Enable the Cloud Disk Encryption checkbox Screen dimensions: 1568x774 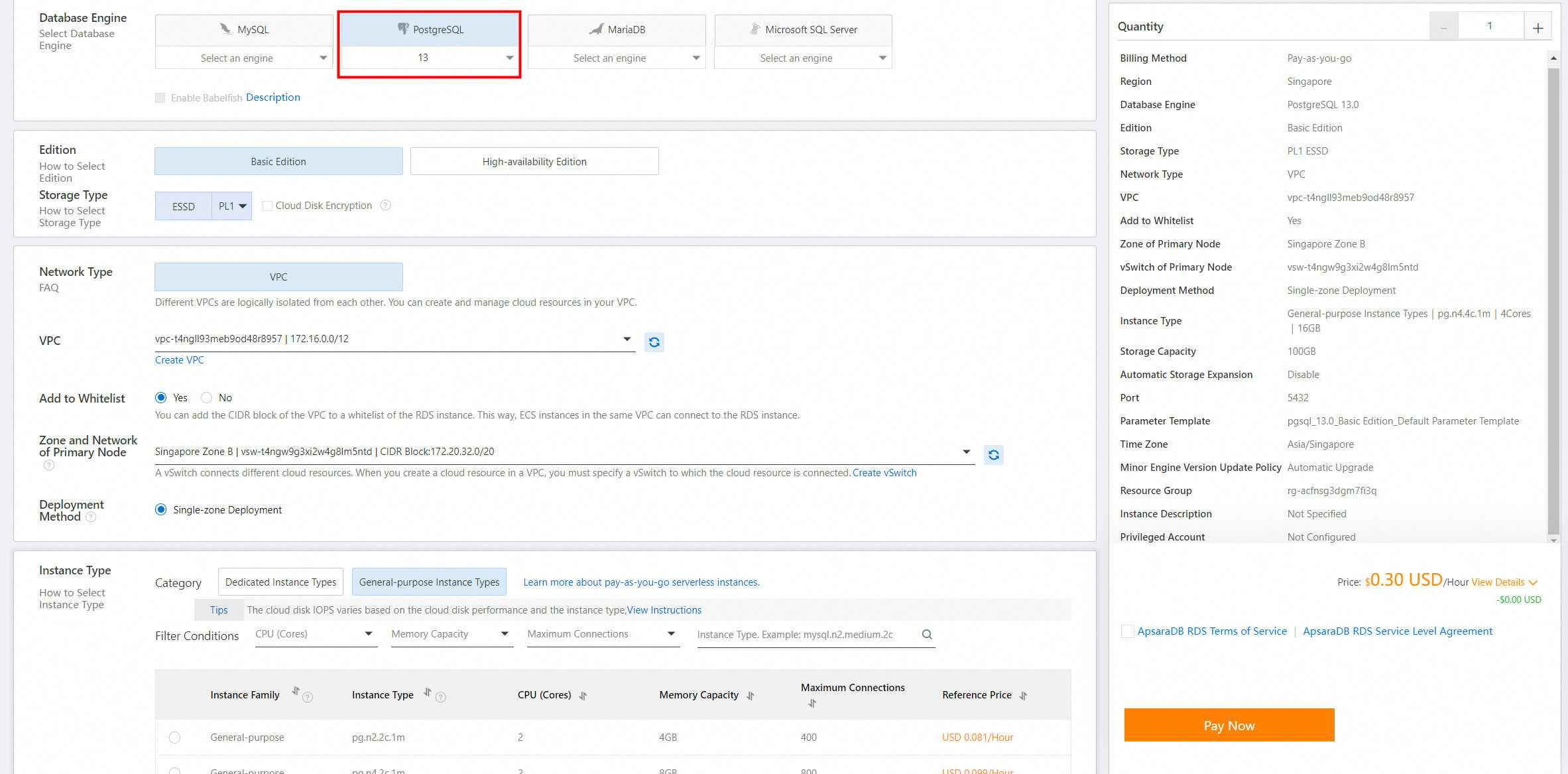point(267,206)
